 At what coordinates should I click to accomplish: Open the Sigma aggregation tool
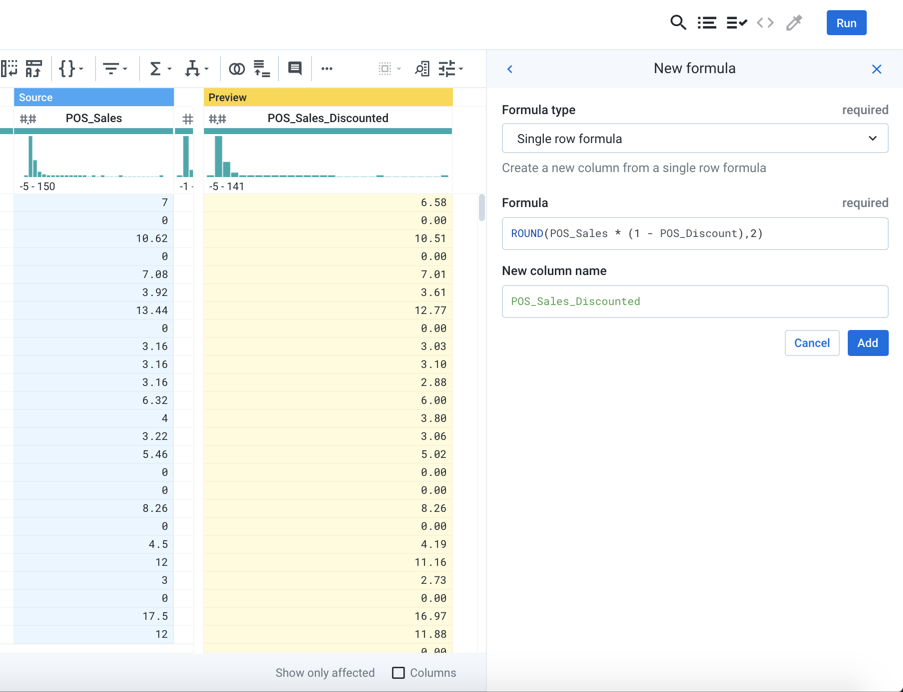(x=153, y=68)
